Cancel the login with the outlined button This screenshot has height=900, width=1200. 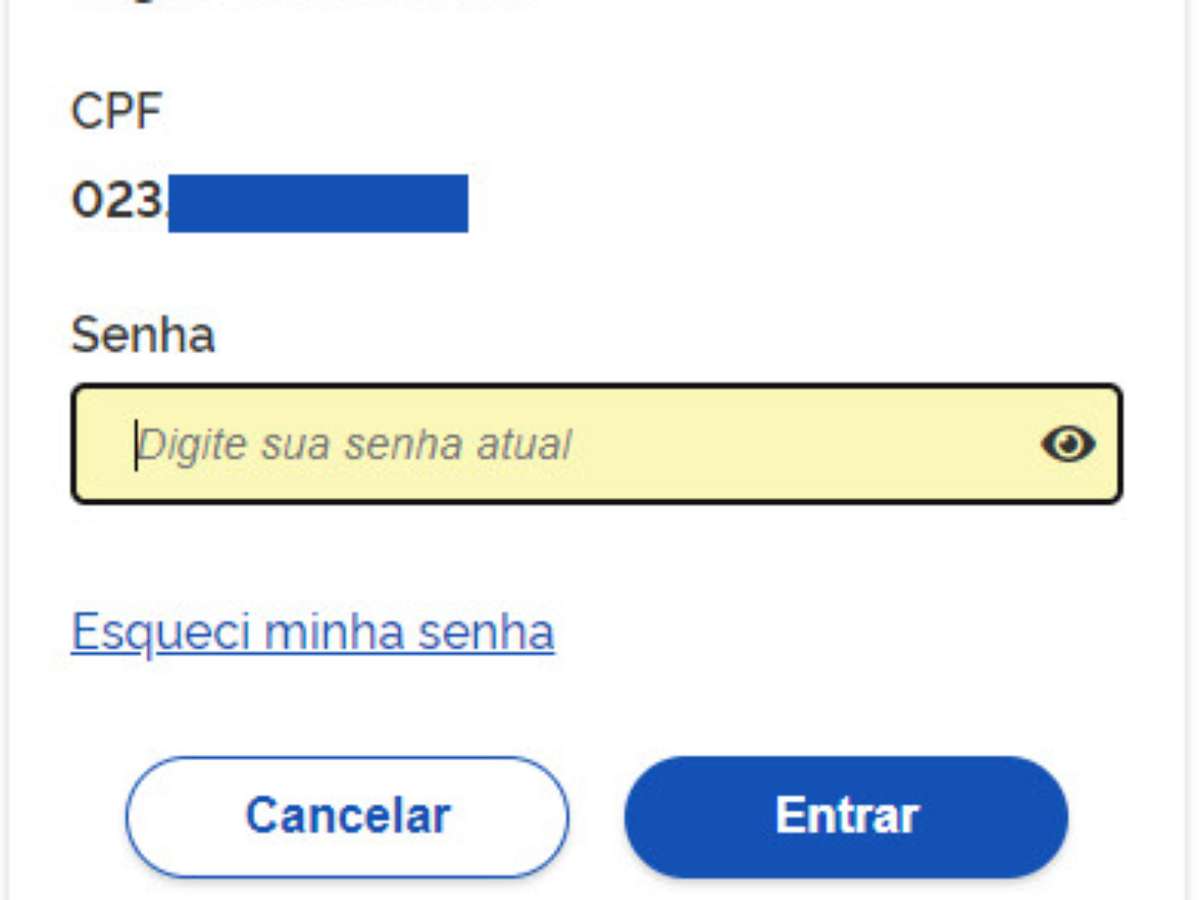347,816
